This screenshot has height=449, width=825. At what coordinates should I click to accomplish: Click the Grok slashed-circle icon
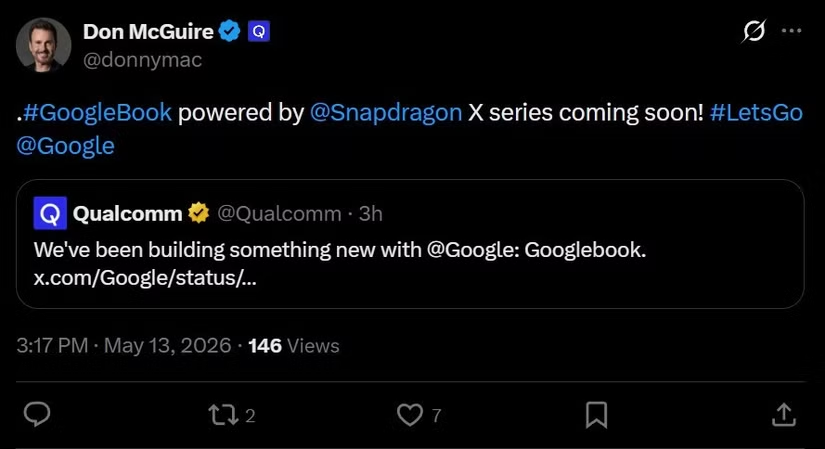(753, 31)
